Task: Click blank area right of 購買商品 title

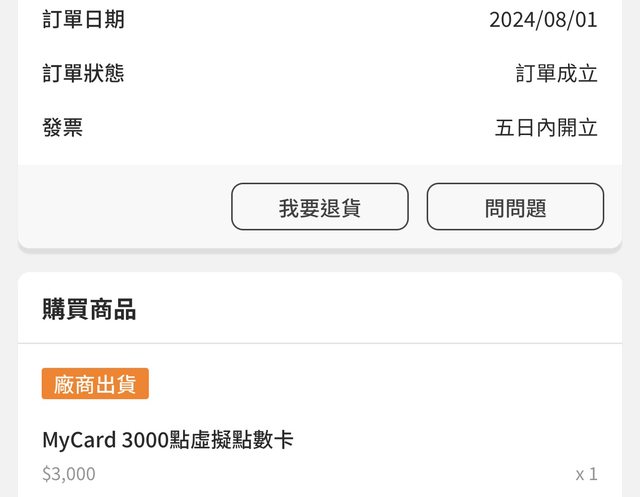Action: pos(376,309)
